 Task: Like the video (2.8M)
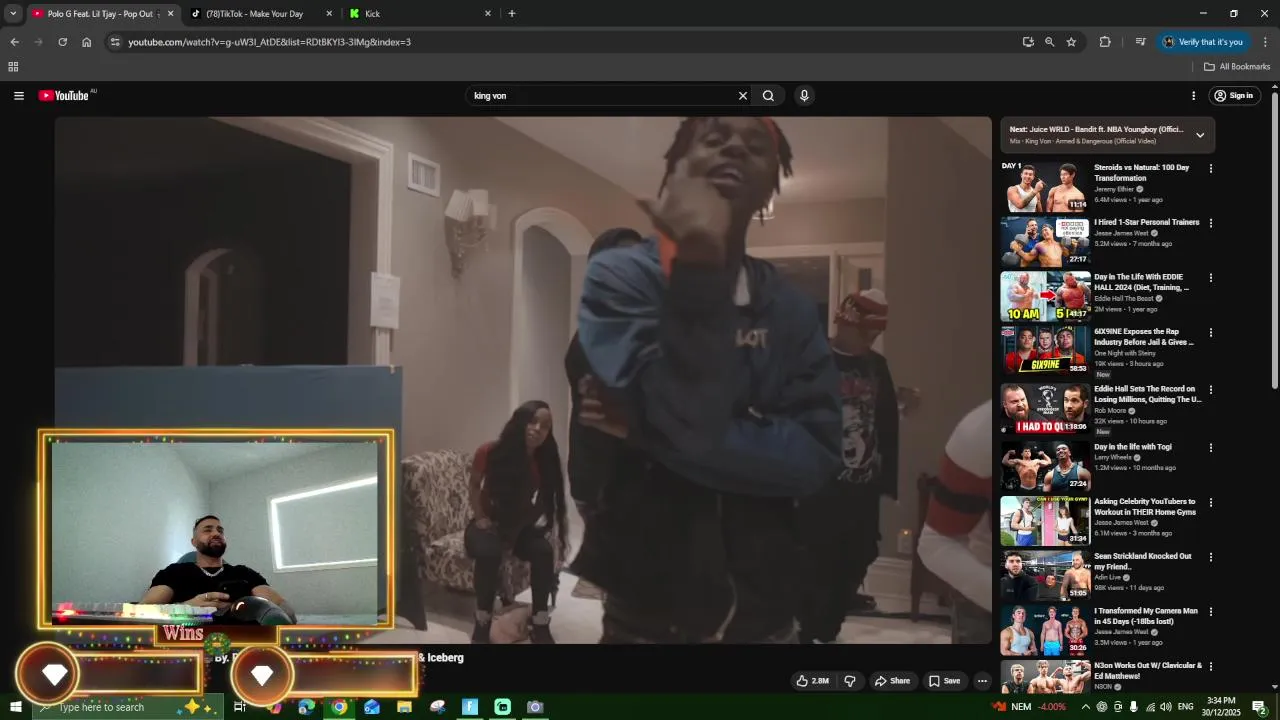pyautogui.click(x=813, y=681)
